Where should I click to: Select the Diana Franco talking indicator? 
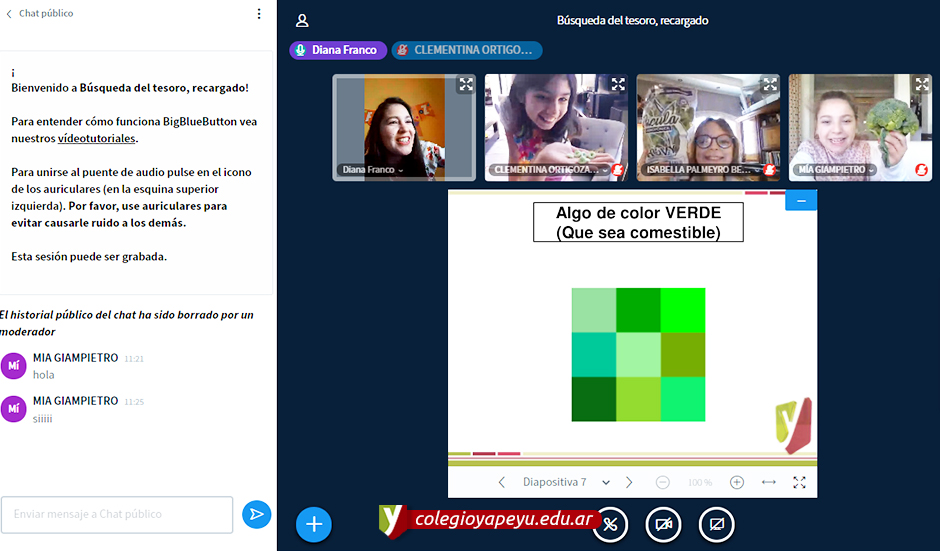click(x=338, y=50)
